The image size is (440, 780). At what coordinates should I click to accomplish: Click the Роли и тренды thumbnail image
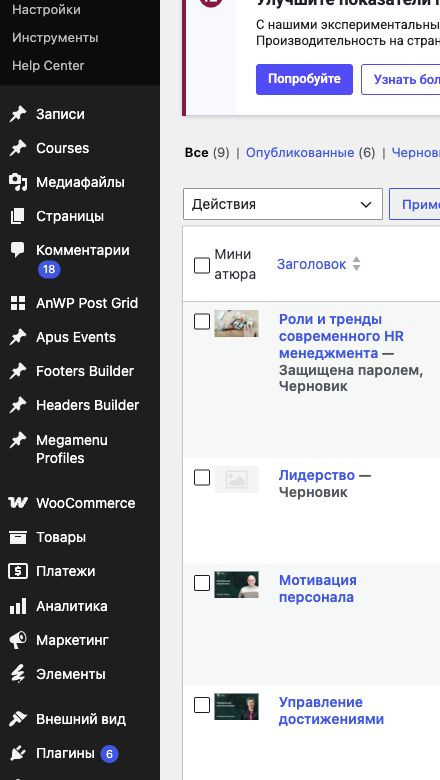click(x=236, y=323)
